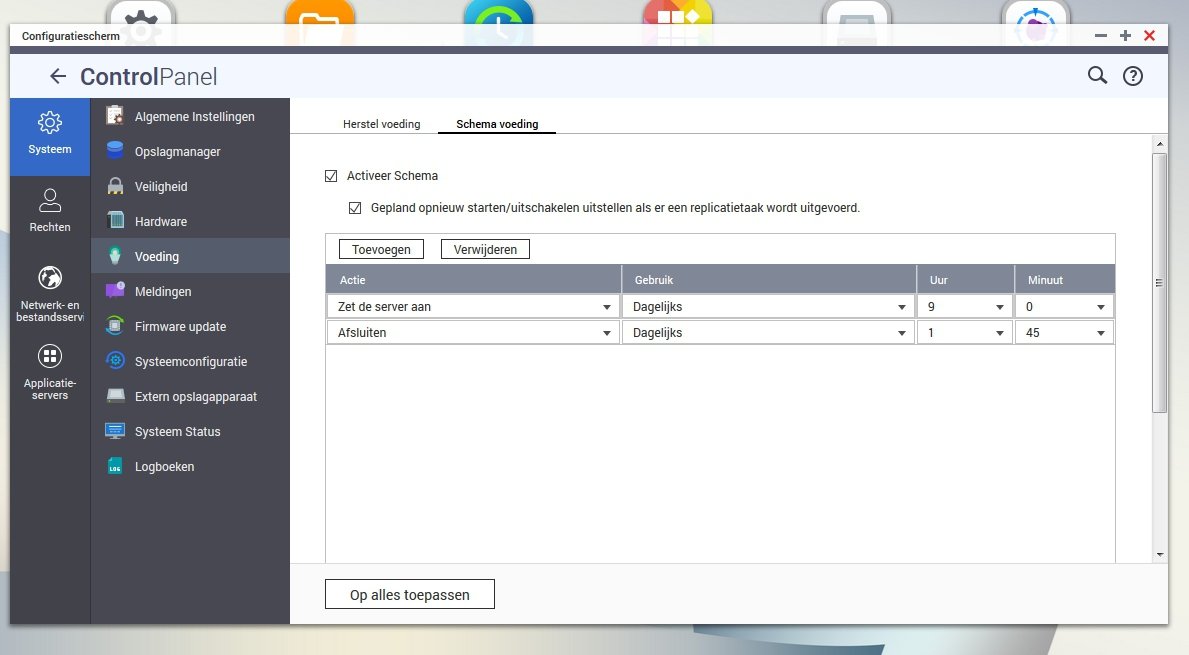Open the help question mark icon
The width and height of the screenshot is (1189, 655).
1132,76
